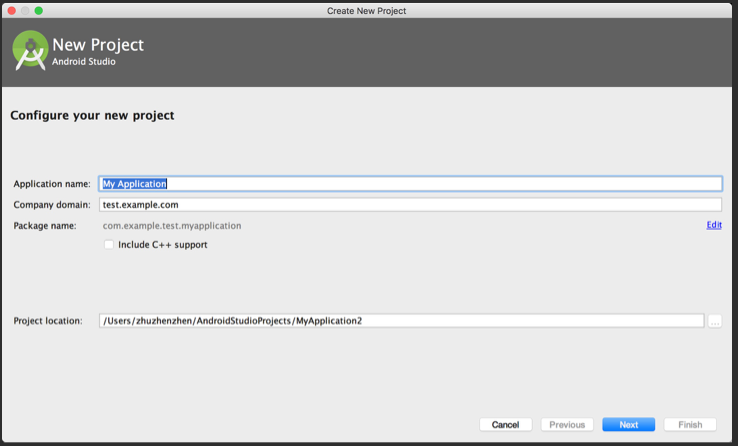Click the Finish button
The image size is (738, 446).
tap(690, 424)
